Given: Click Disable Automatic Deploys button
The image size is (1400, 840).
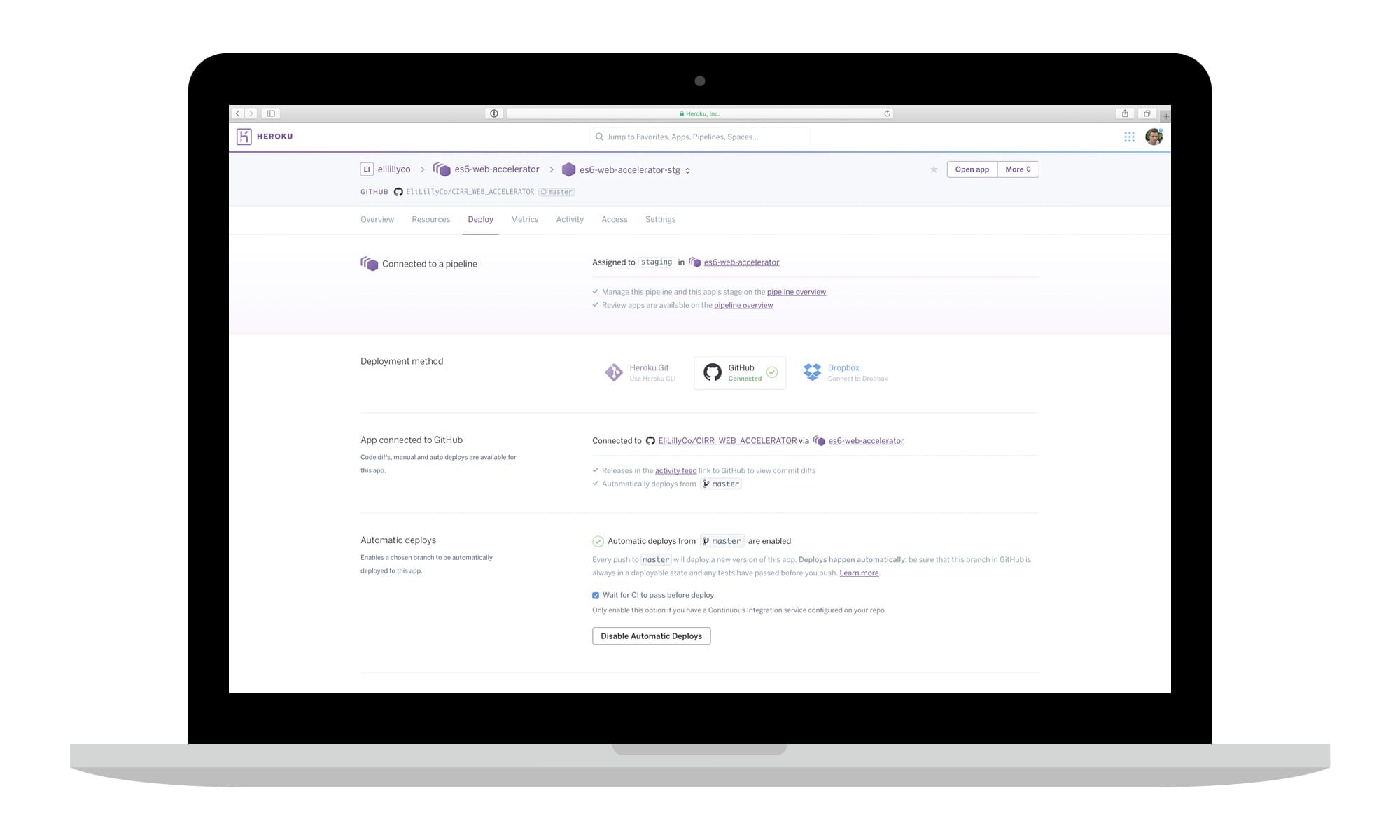Looking at the screenshot, I should click(651, 636).
